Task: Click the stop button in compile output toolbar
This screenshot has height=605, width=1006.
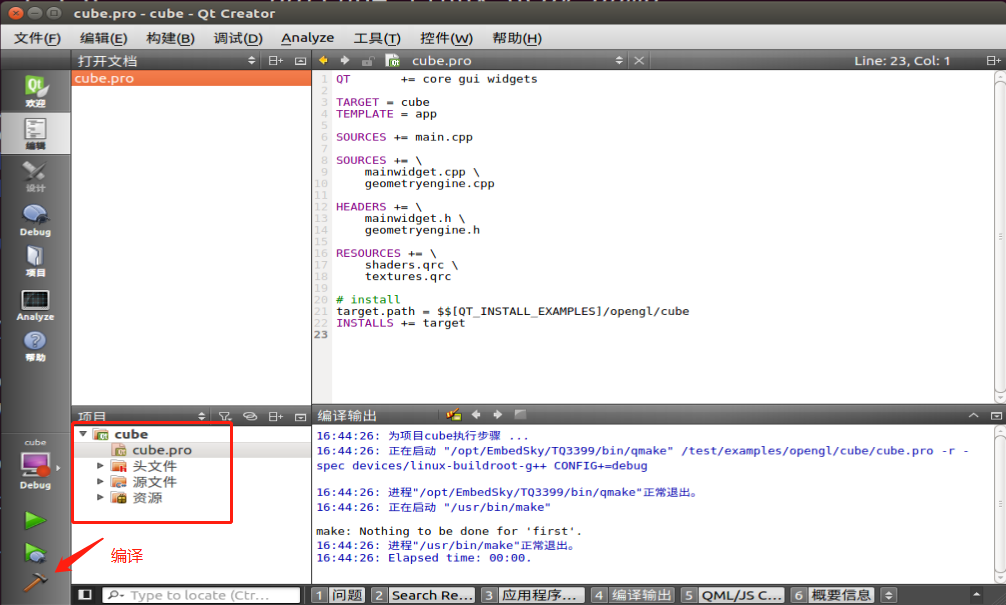Action: pyautogui.click(x=520, y=414)
